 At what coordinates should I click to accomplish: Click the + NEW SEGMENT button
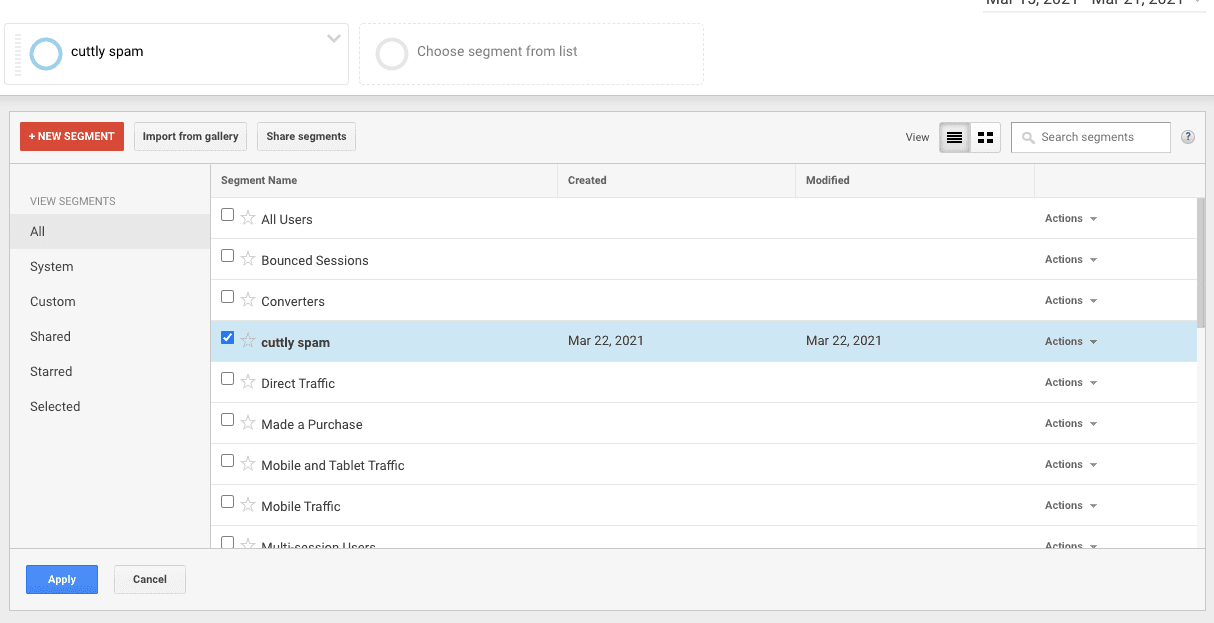pos(72,136)
